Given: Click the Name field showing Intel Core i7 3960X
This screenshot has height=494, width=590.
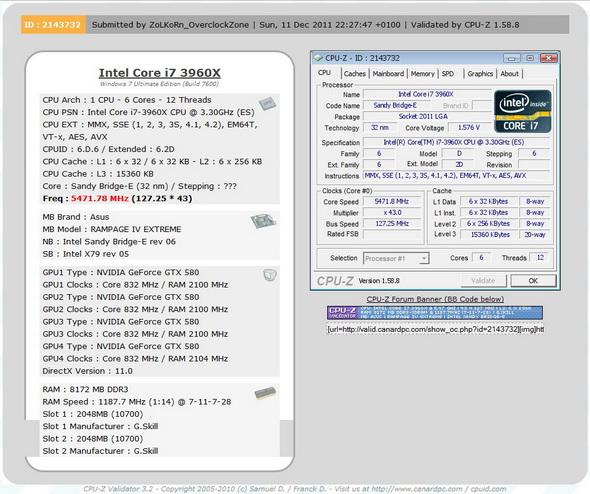Looking at the screenshot, I should click(x=427, y=94).
